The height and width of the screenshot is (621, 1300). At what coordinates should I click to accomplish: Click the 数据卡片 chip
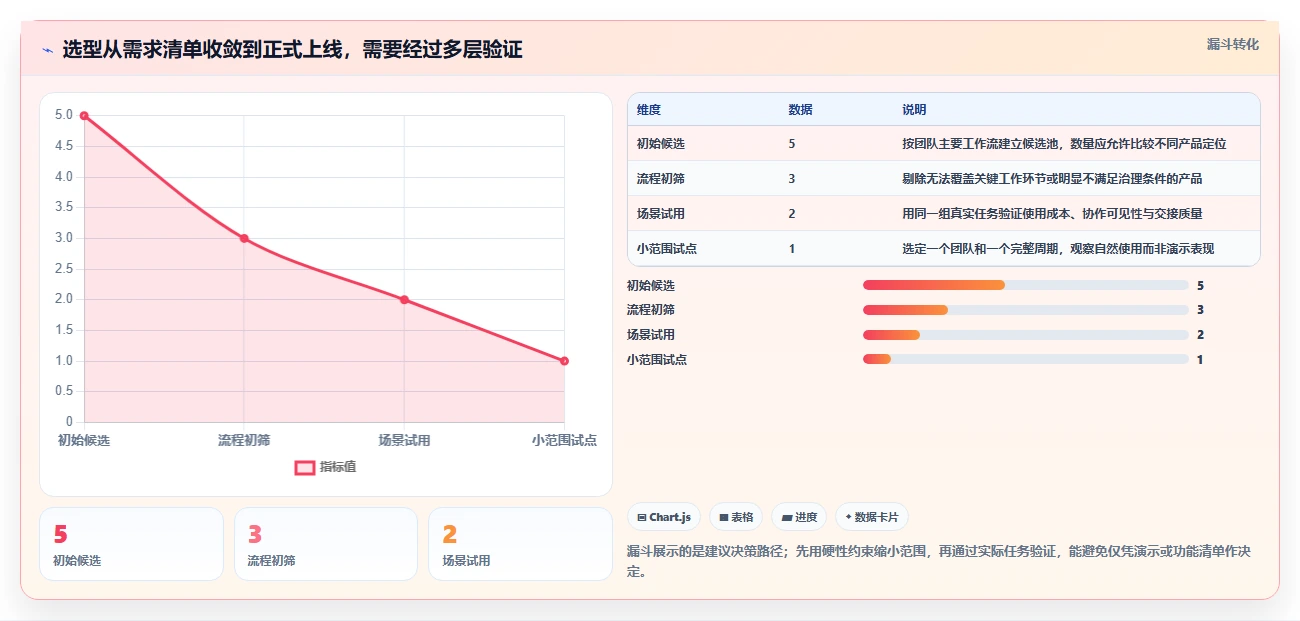tap(872, 517)
